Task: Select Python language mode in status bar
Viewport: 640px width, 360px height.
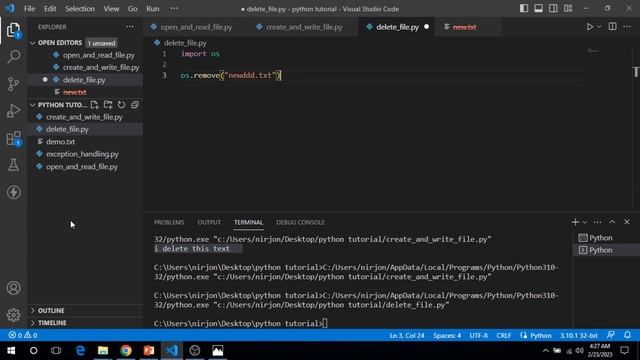Action: point(541,336)
